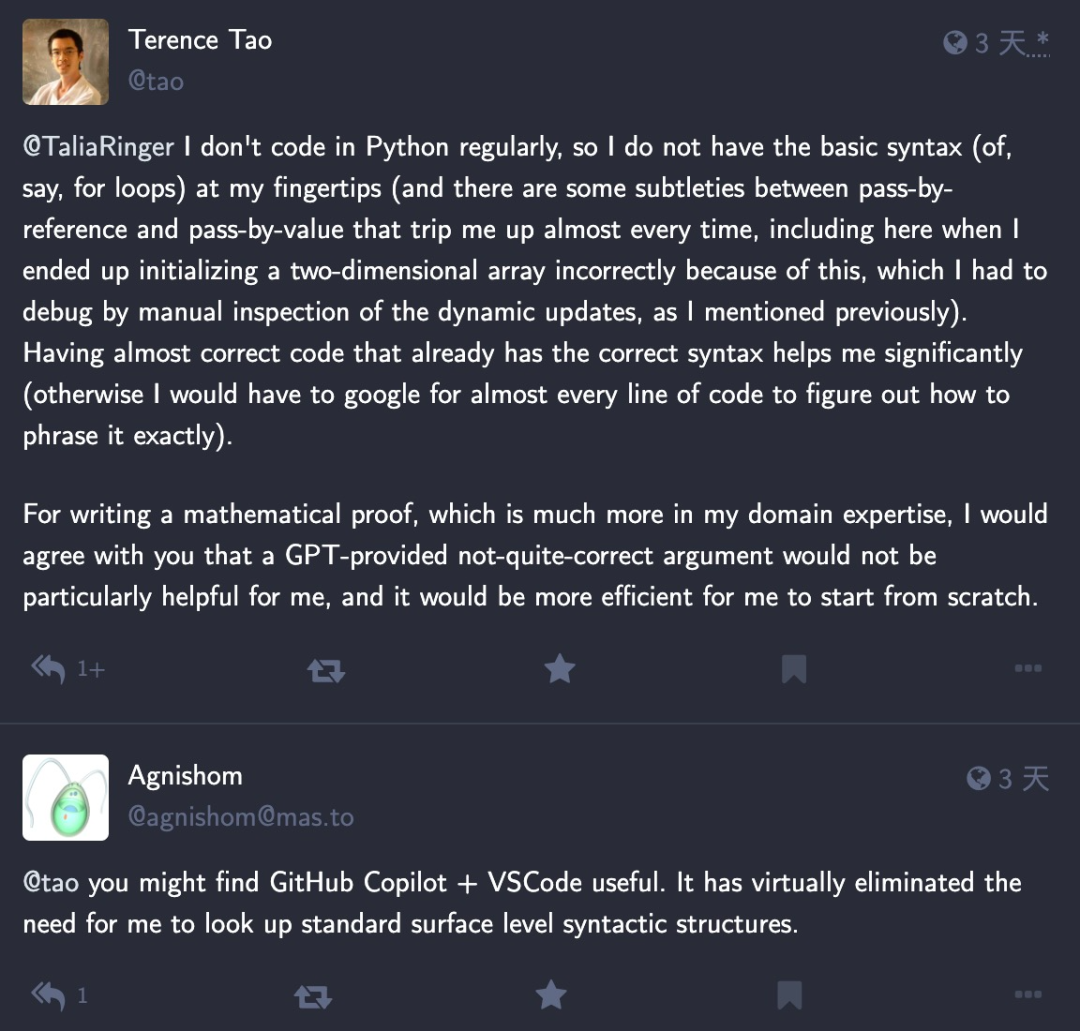This screenshot has height=1031, width=1080.
Task: Click the @TaliaRinger mention link
Action: point(98,148)
